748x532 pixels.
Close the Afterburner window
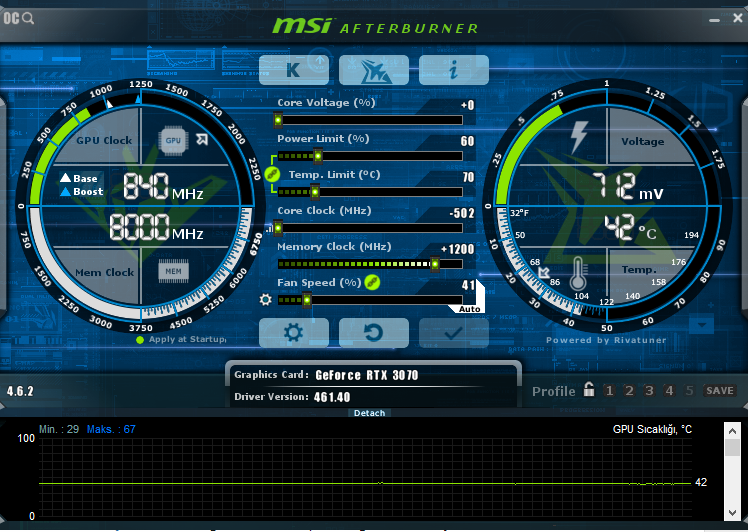pyautogui.click(x=738, y=18)
